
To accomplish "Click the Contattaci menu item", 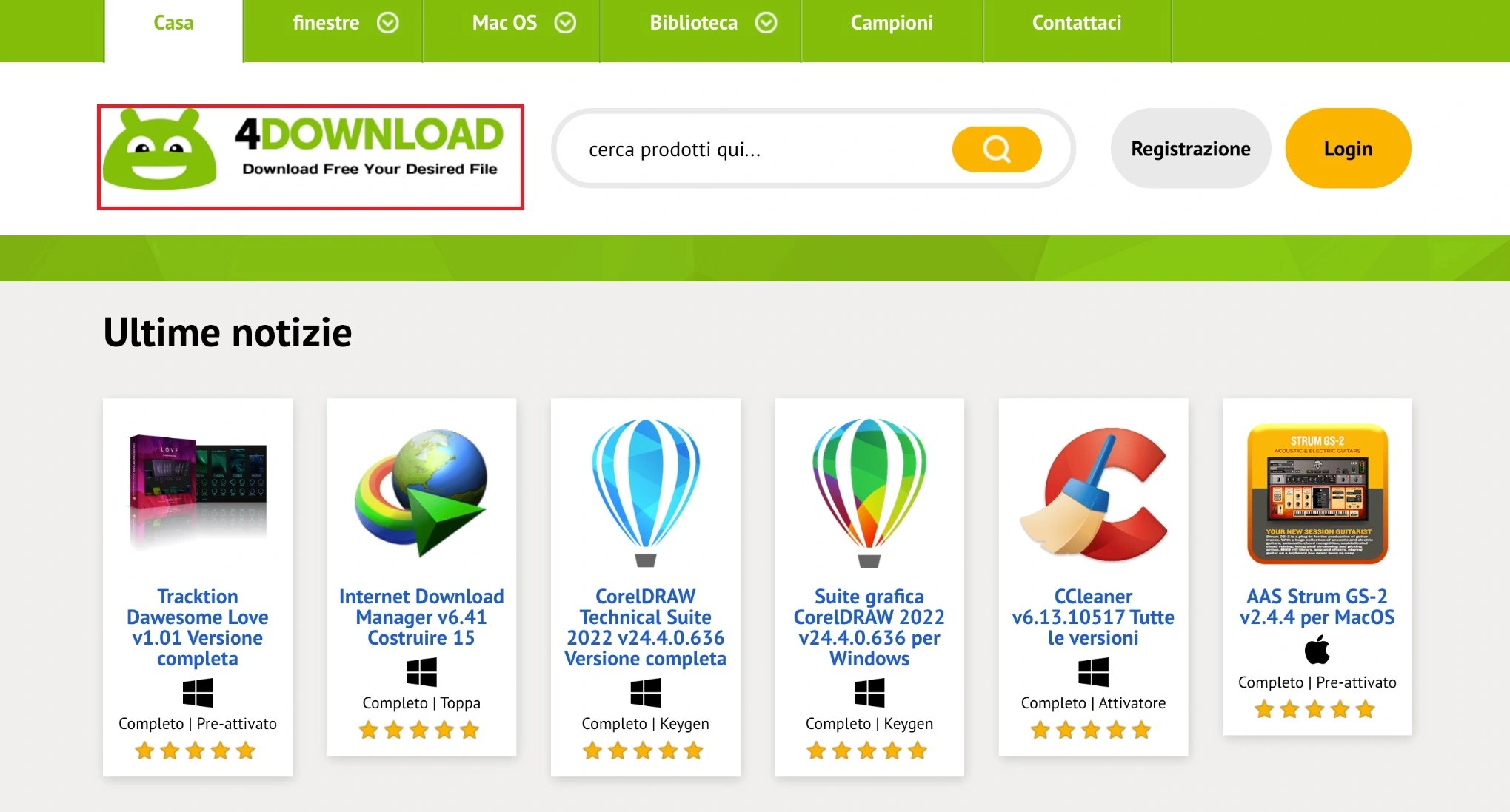I will tap(1077, 23).
